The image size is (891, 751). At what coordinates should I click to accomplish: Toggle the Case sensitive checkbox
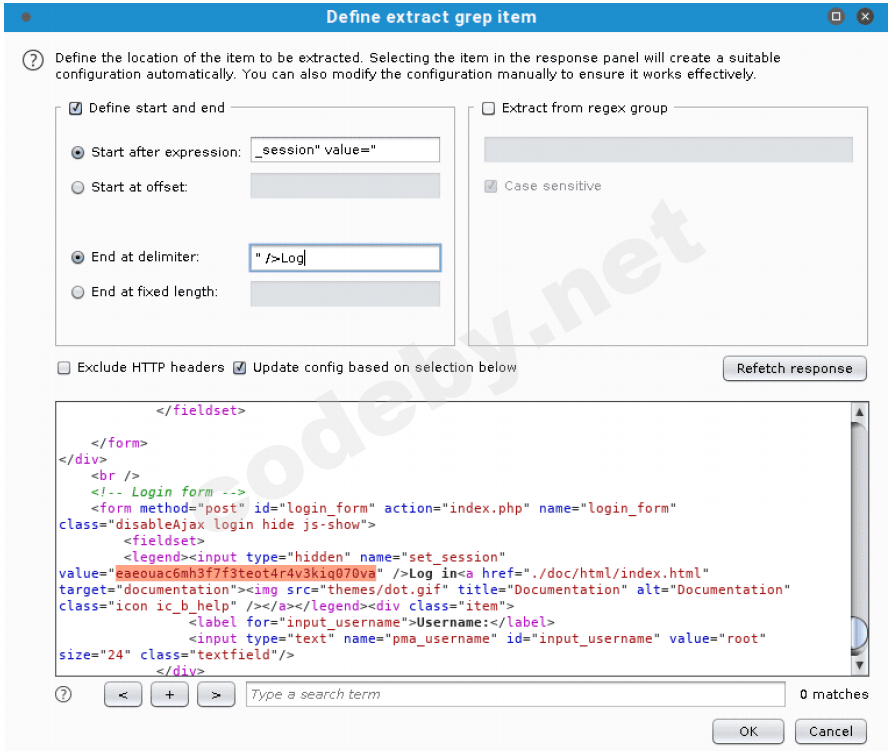click(490, 186)
